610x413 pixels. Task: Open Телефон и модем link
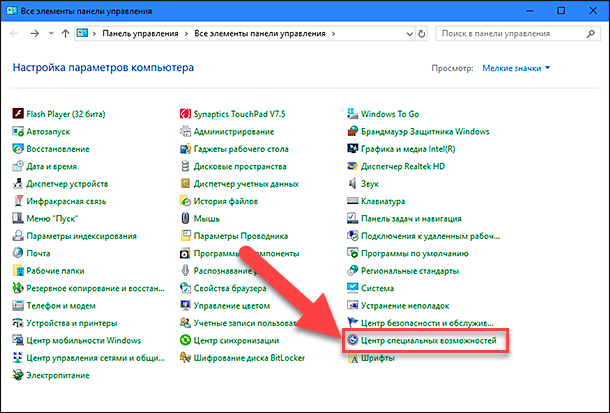pos(61,306)
